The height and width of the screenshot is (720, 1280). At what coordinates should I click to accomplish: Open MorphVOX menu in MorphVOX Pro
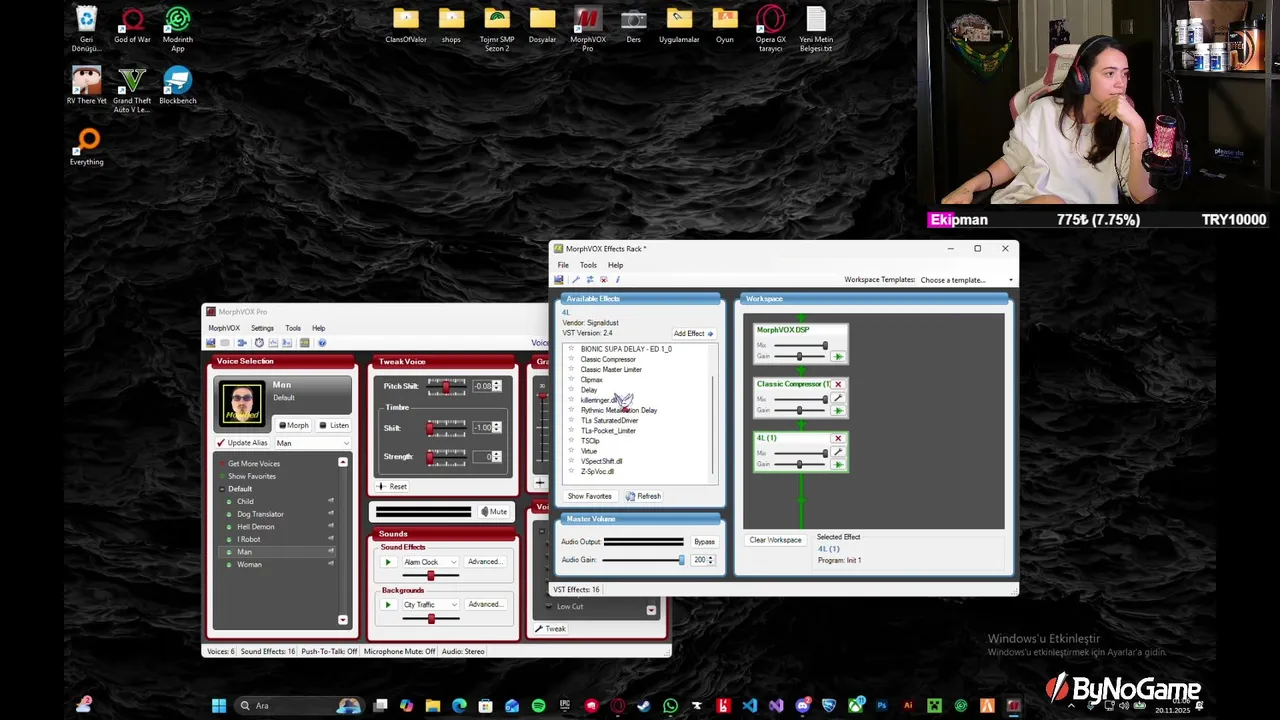click(x=224, y=328)
